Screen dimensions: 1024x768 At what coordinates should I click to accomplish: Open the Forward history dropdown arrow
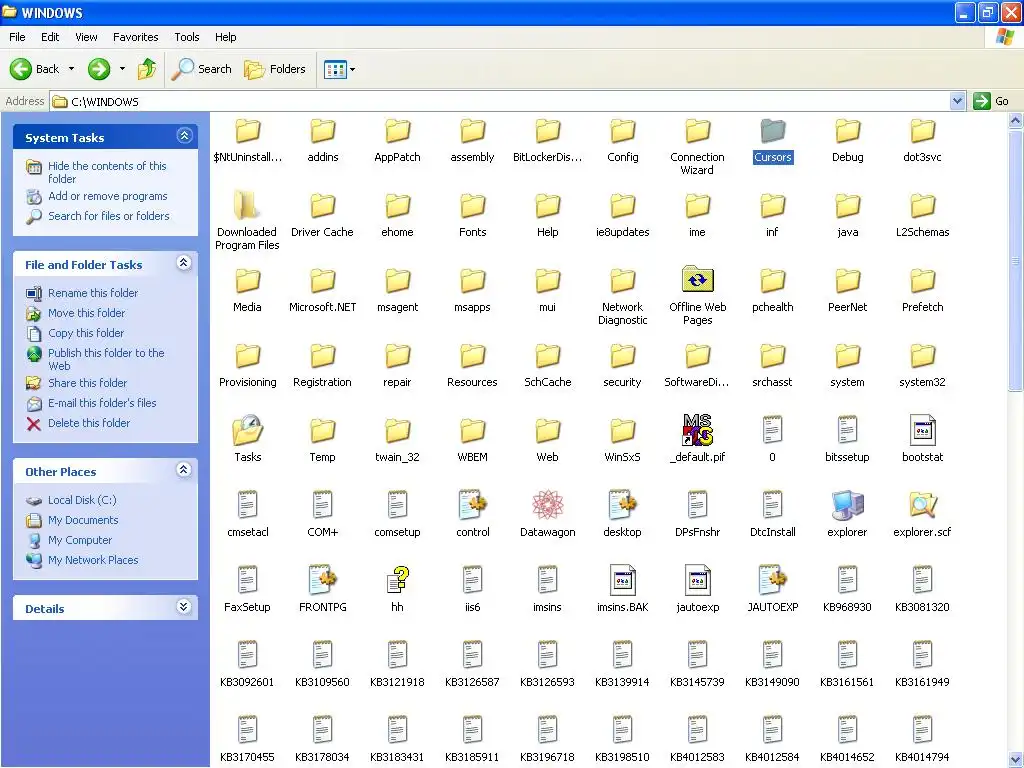pyautogui.click(x=122, y=69)
